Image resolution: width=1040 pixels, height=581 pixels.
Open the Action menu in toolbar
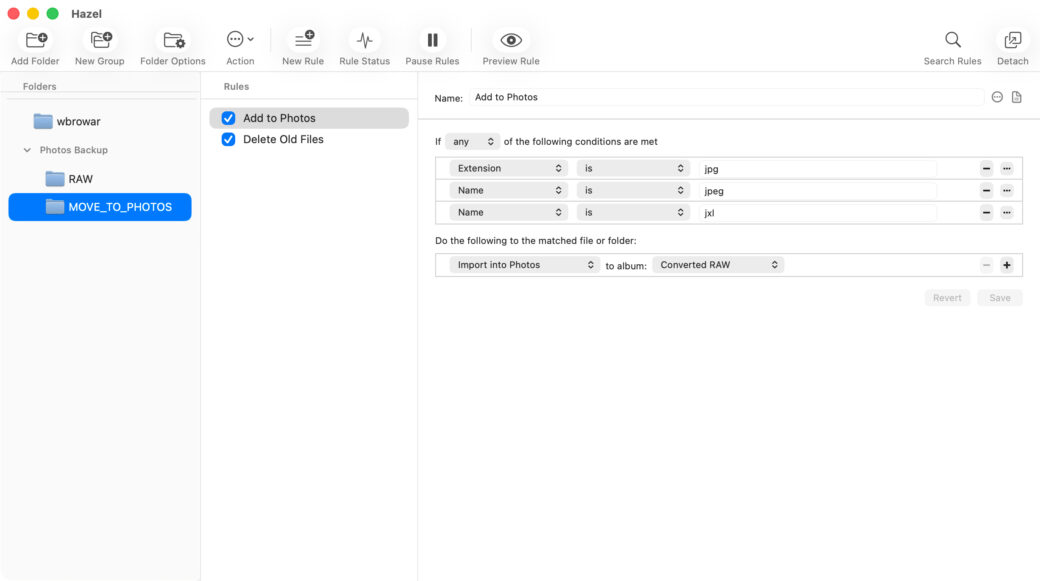239,40
